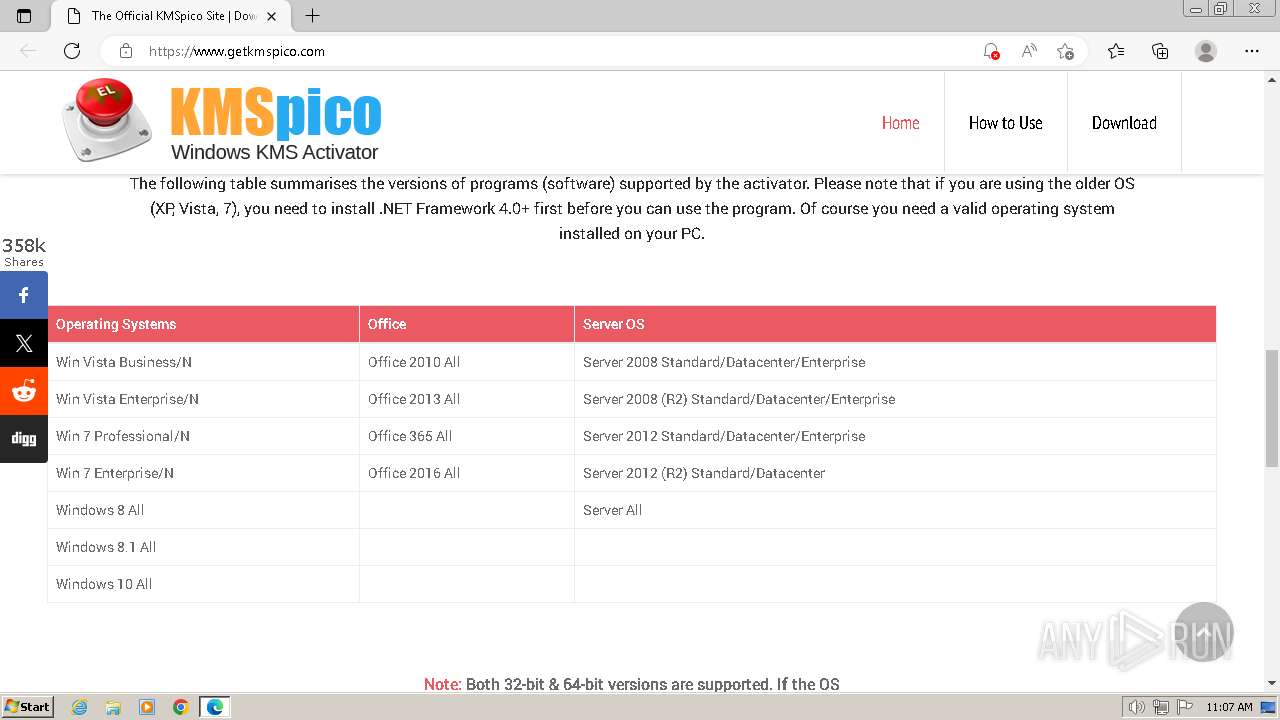Click the Server OS column header
1280x720 pixels.
click(895, 324)
